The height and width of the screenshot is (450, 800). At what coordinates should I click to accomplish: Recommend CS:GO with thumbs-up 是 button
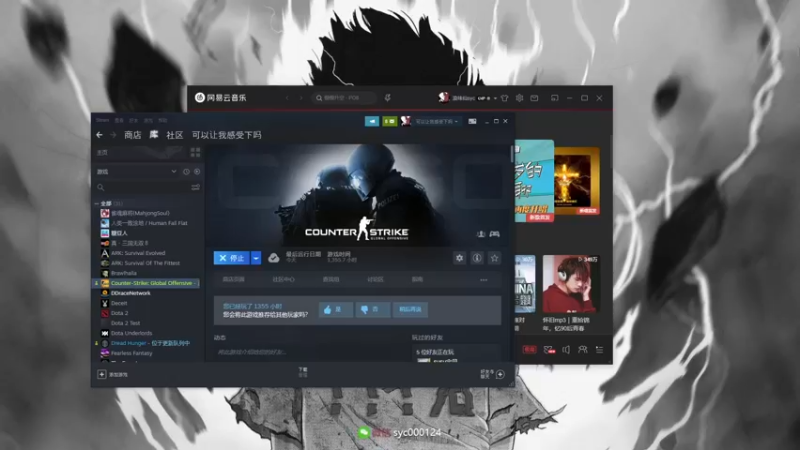pos(336,310)
